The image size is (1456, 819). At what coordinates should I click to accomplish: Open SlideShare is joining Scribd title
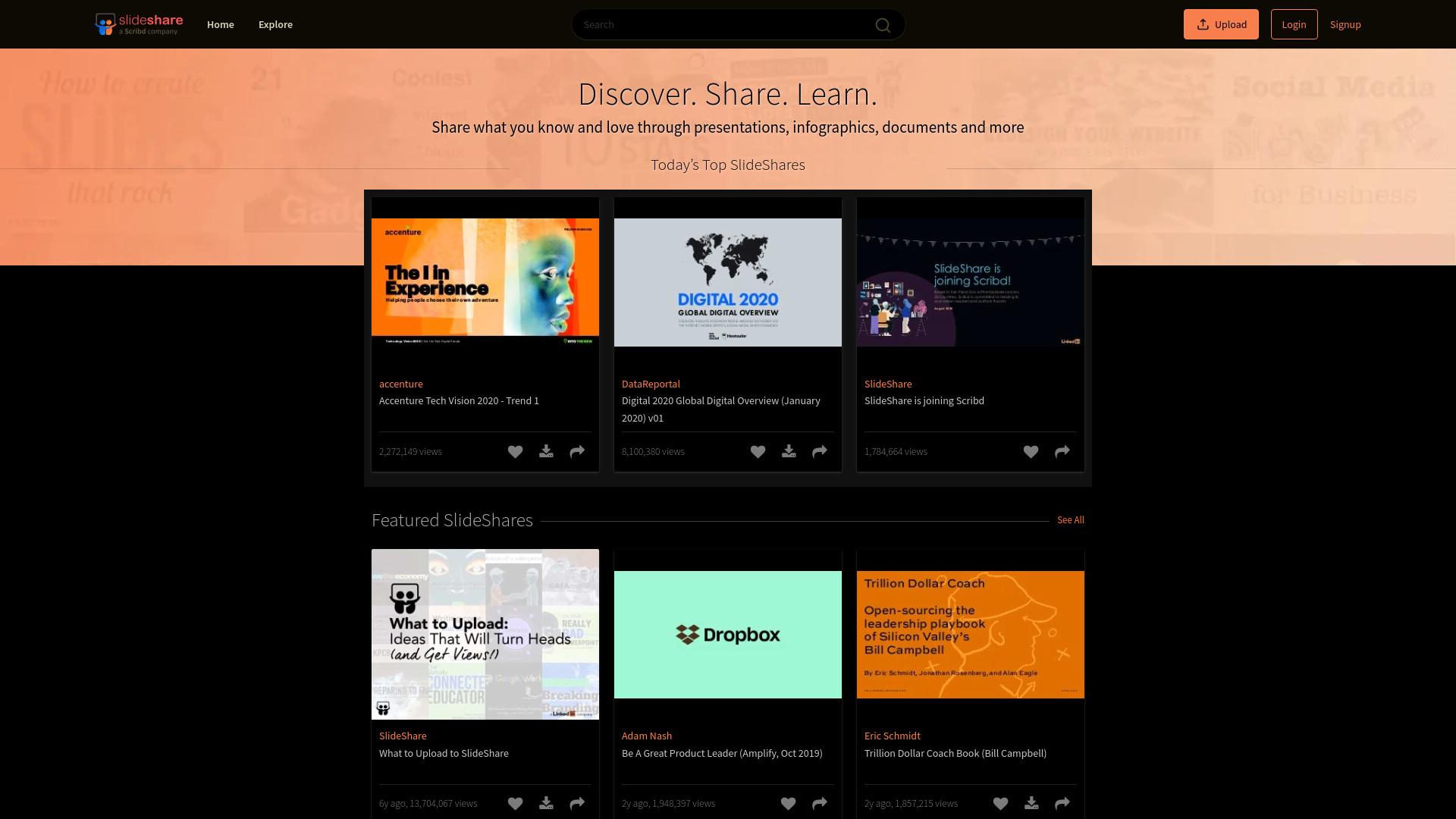click(x=924, y=400)
